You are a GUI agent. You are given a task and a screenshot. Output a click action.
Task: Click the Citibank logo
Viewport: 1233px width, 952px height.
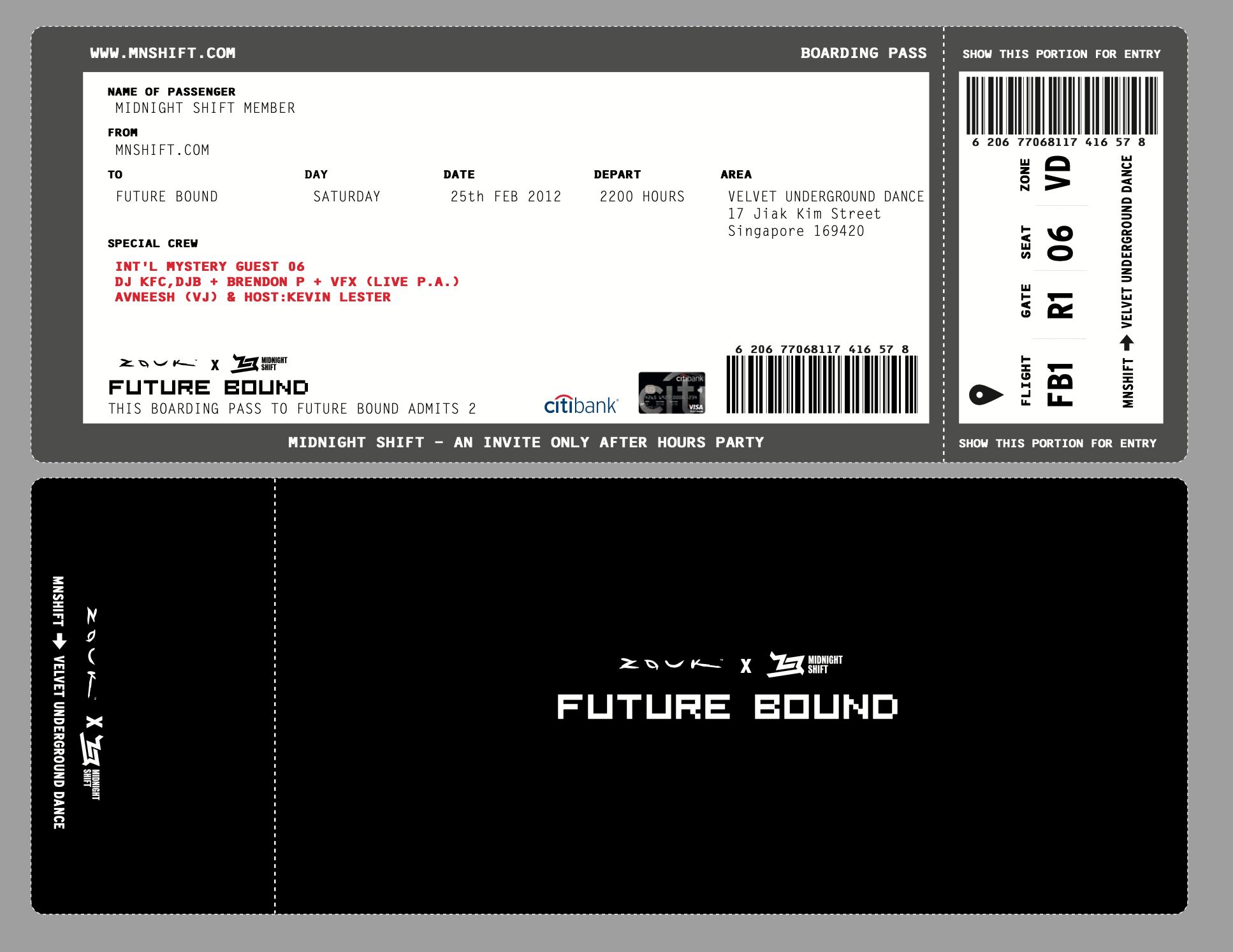click(581, 405)
